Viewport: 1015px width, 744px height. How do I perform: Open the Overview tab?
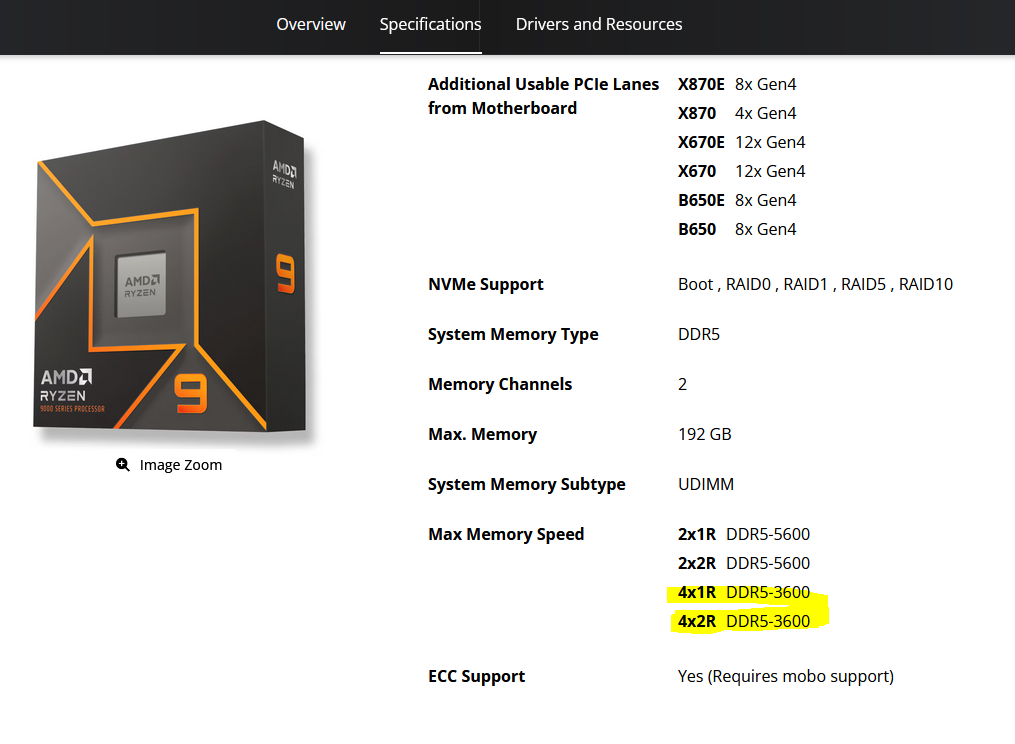311,25
